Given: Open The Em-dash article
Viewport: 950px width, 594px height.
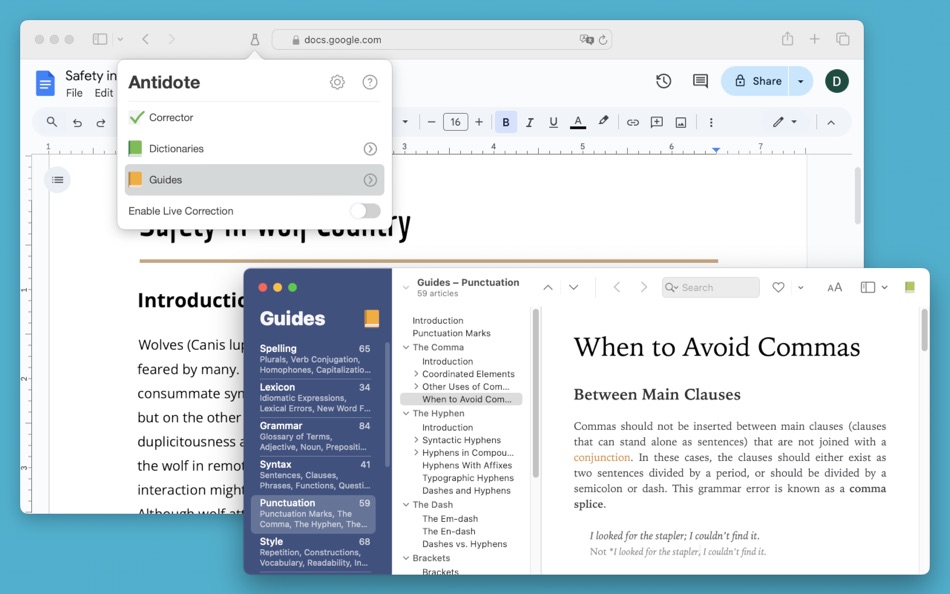Looking at the screenshot, I should [450, 519].
